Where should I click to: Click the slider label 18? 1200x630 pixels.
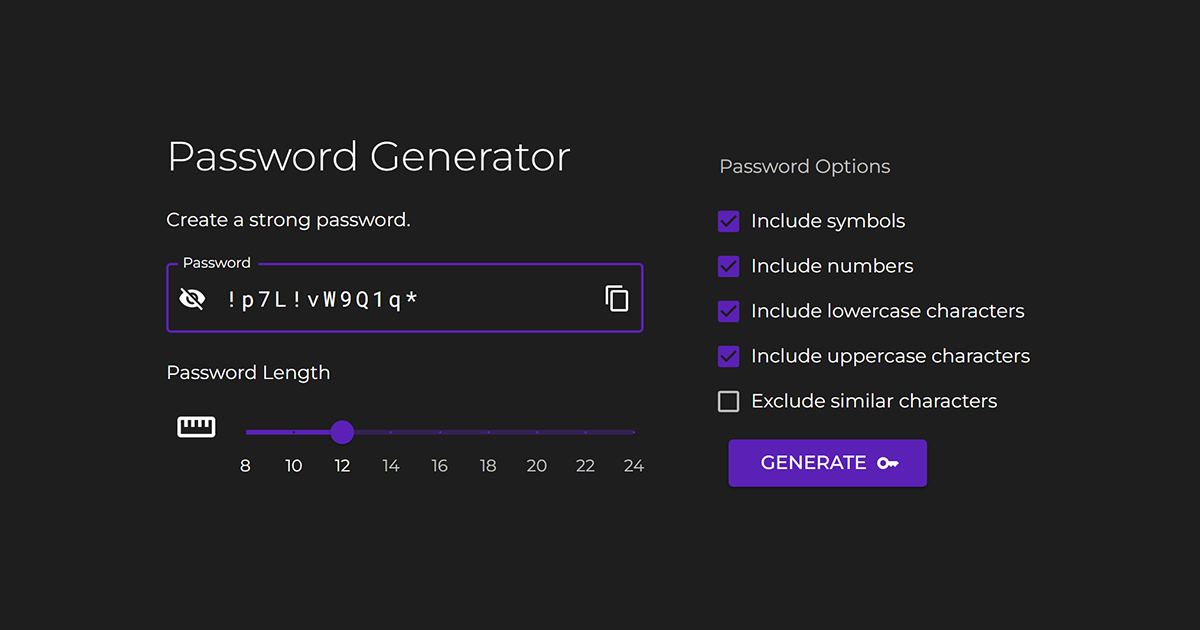click(x=488, y=466)
